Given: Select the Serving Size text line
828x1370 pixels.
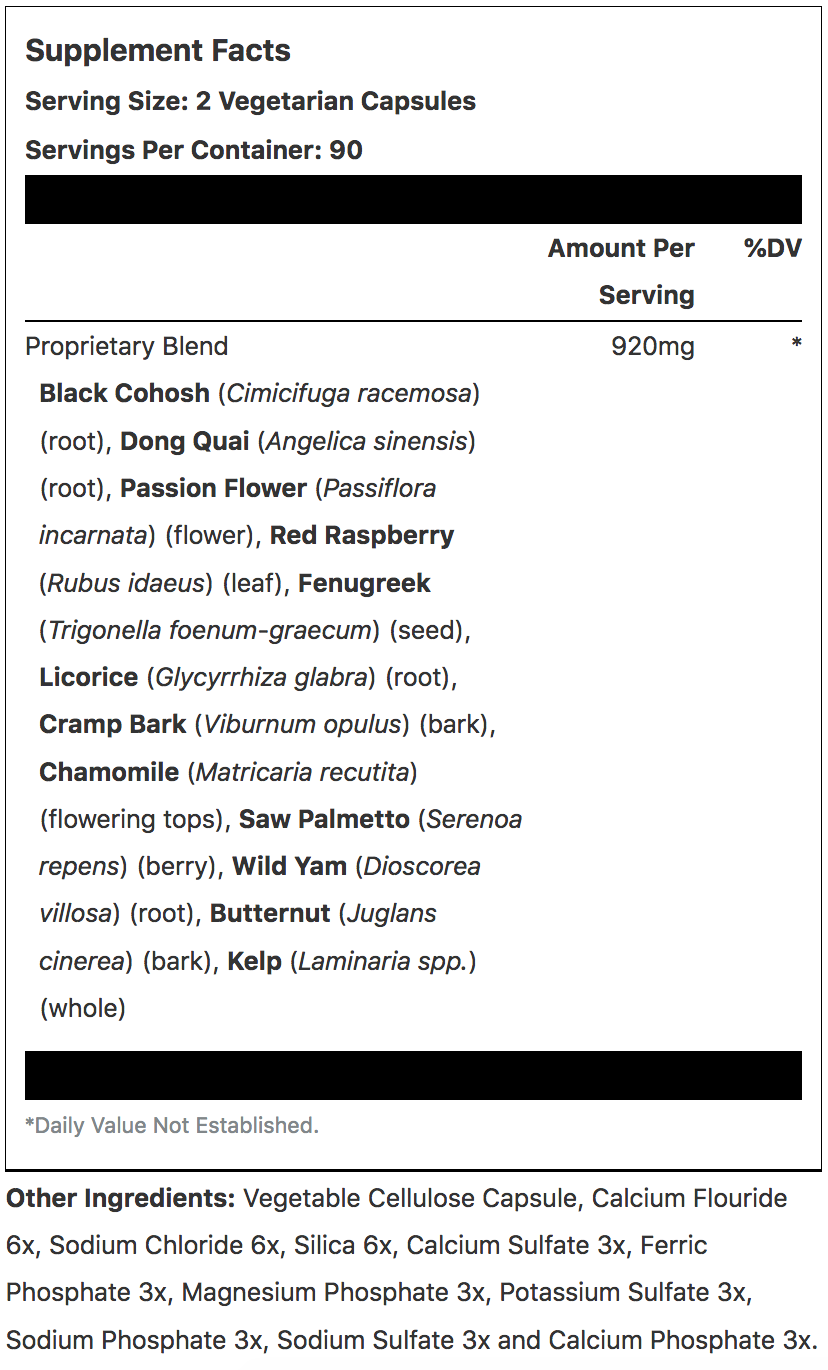Looking at the screenshot, I should tap(250, 101).
